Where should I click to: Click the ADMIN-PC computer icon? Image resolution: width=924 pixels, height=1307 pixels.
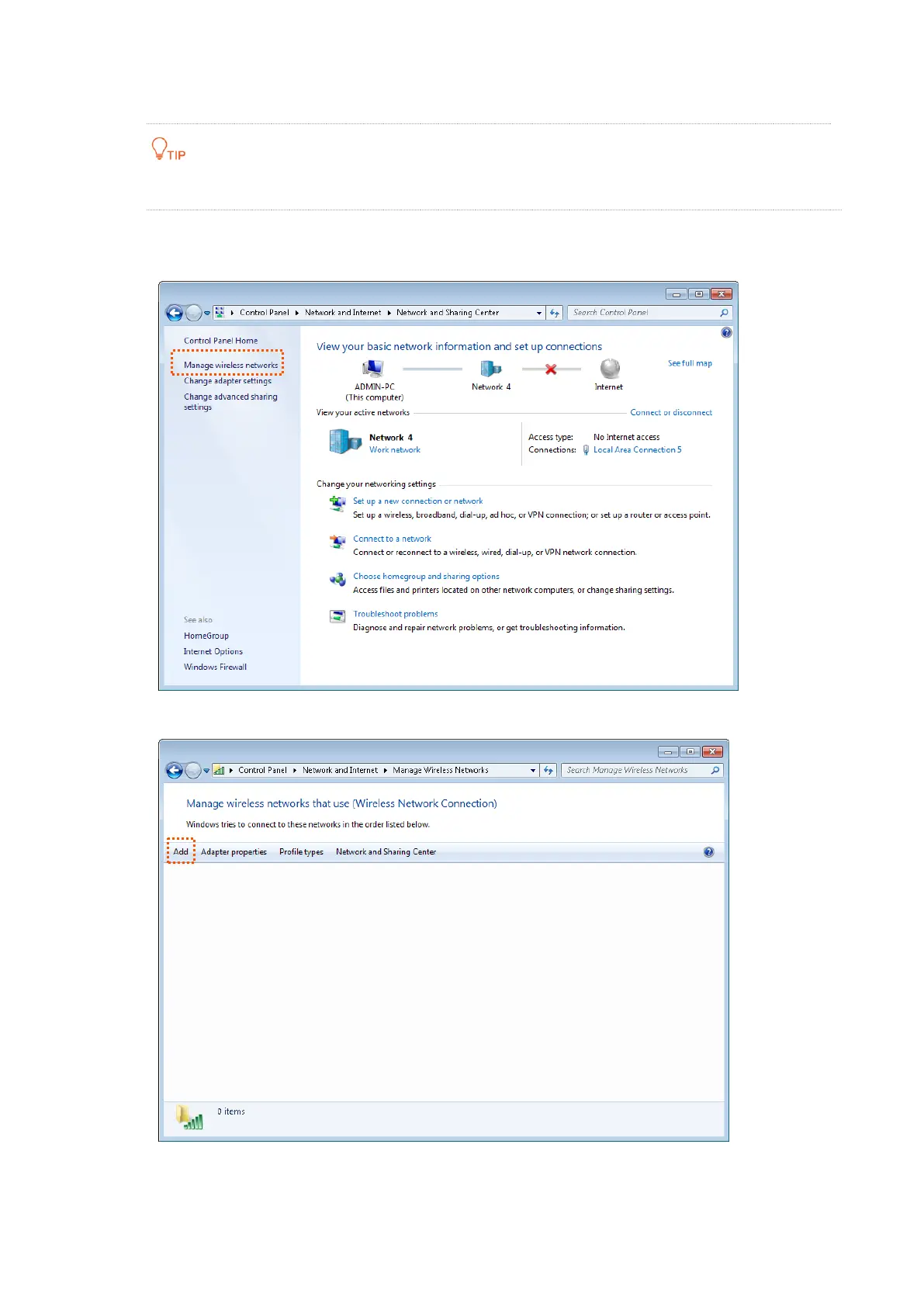[373, 369]
